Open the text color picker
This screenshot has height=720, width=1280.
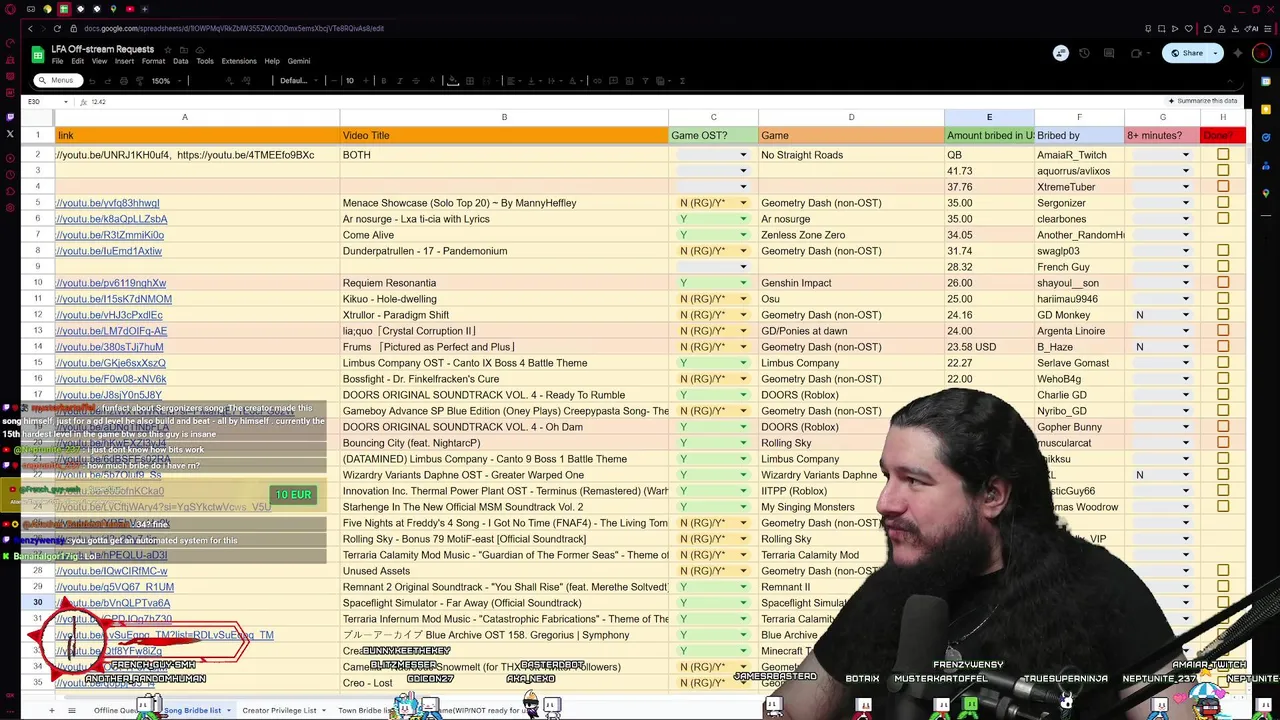433,81
